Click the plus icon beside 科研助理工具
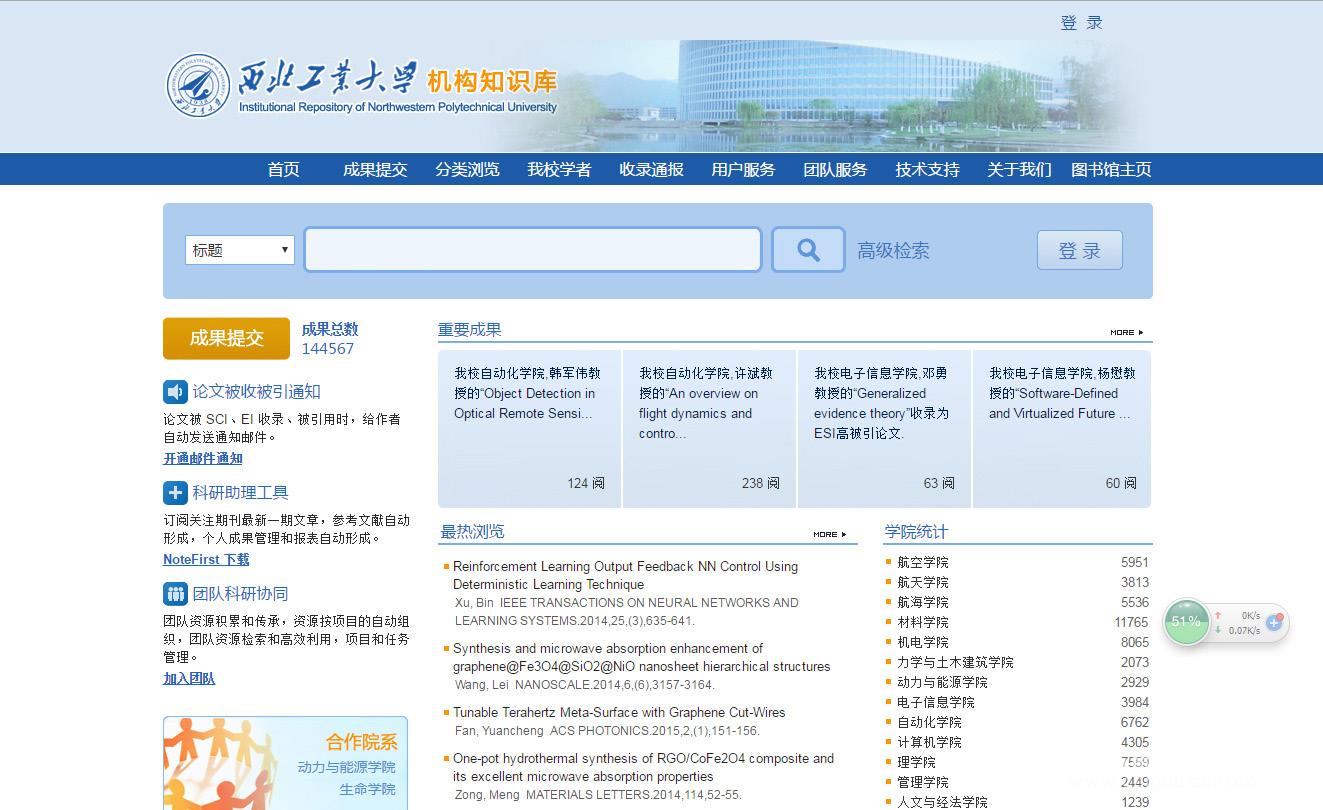Screen dimensions: 1323x810 point(175,493)
